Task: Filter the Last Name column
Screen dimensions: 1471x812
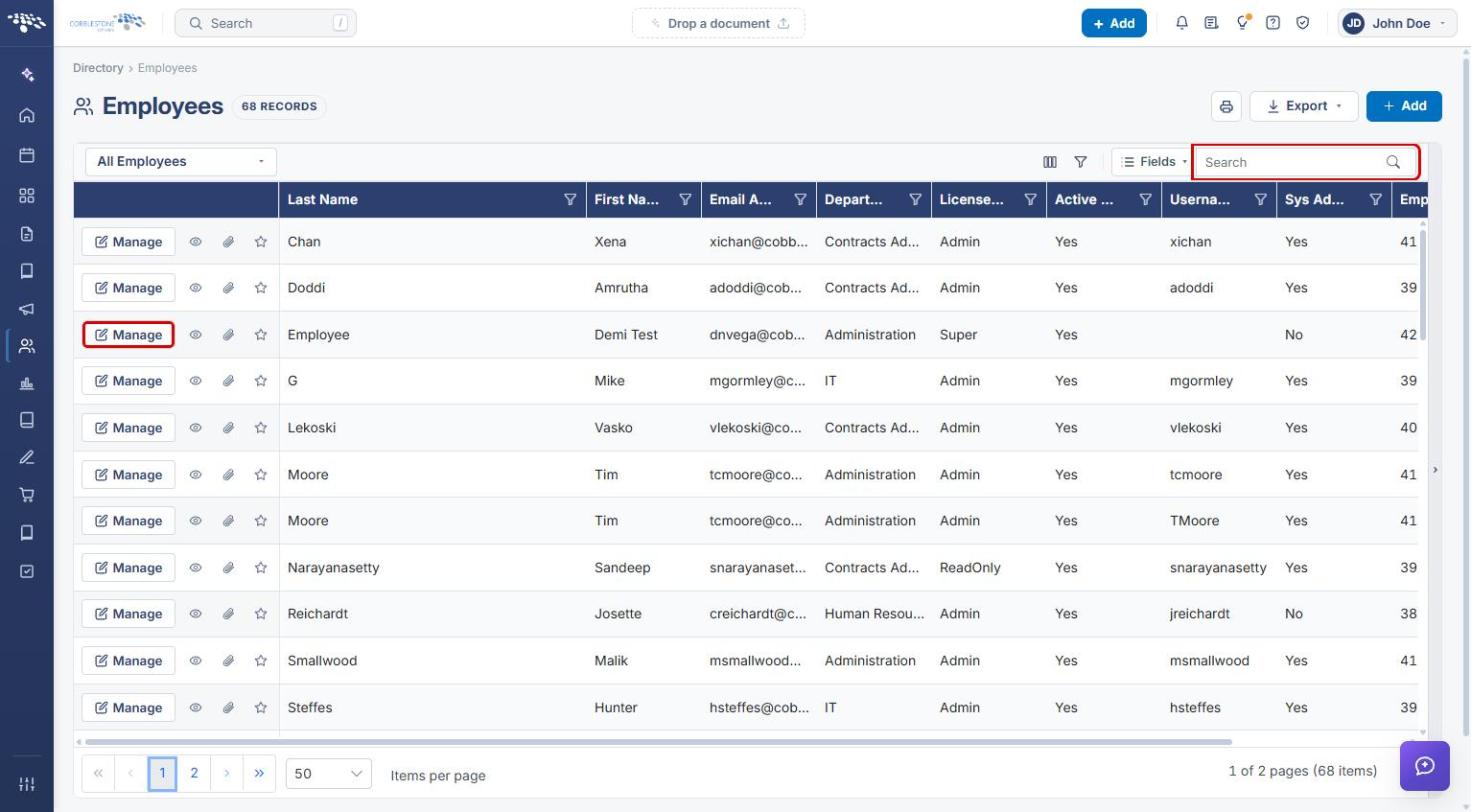Action: pos(570,200)
